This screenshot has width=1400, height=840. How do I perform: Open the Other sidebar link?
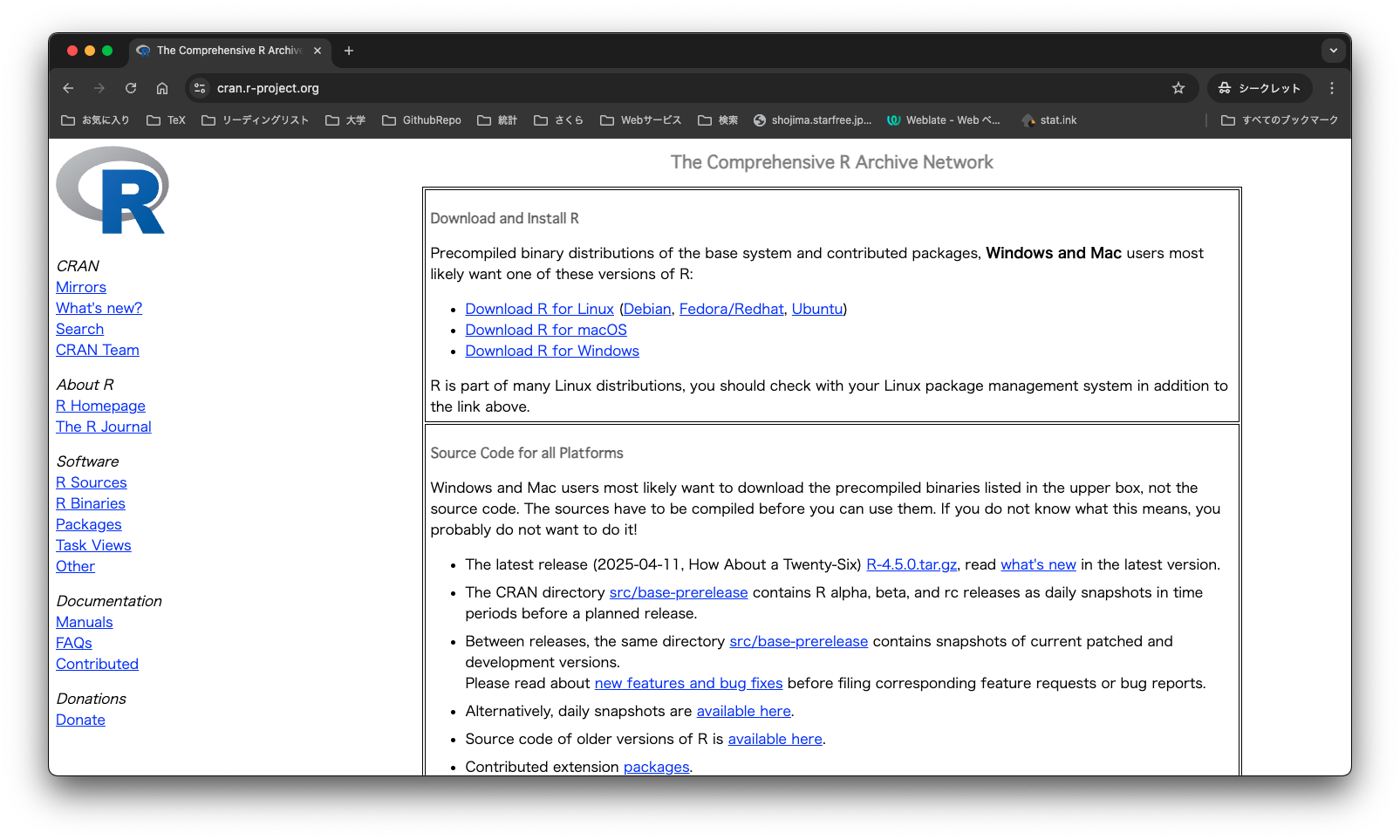[x=75, y=566]
